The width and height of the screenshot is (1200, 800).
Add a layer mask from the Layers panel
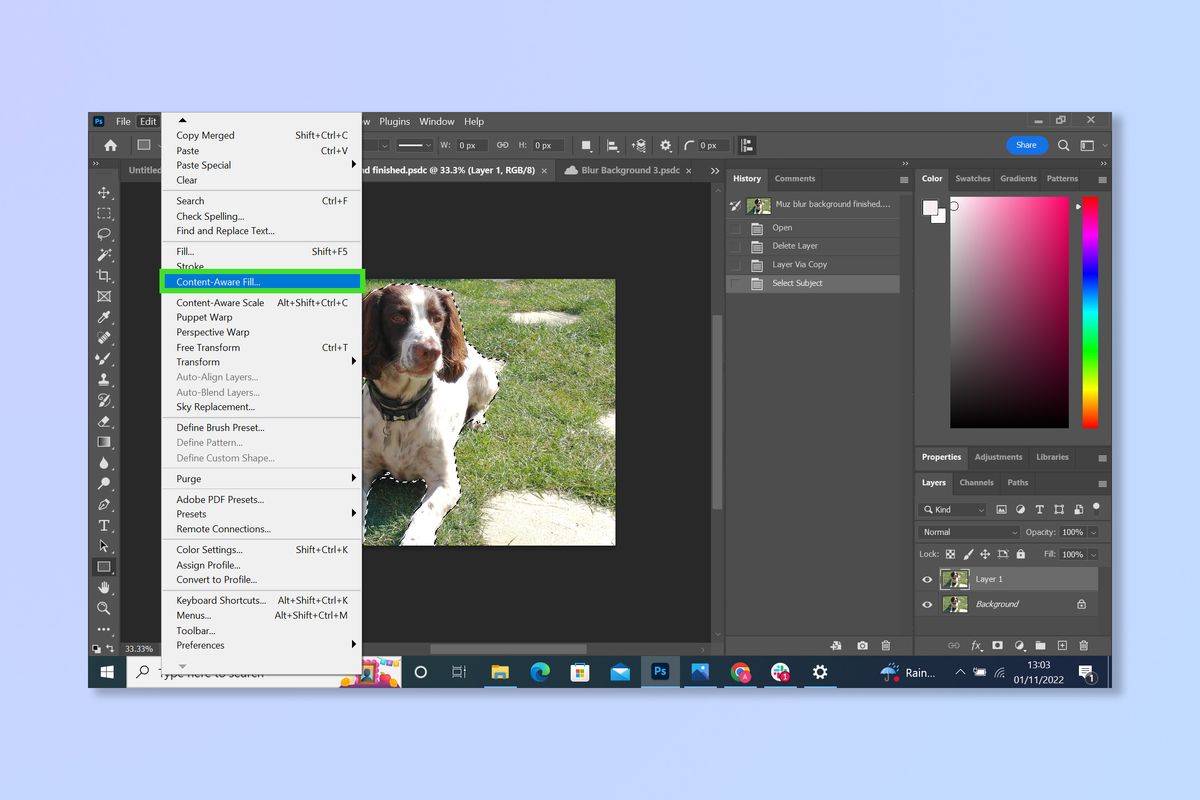pos(998,644)
